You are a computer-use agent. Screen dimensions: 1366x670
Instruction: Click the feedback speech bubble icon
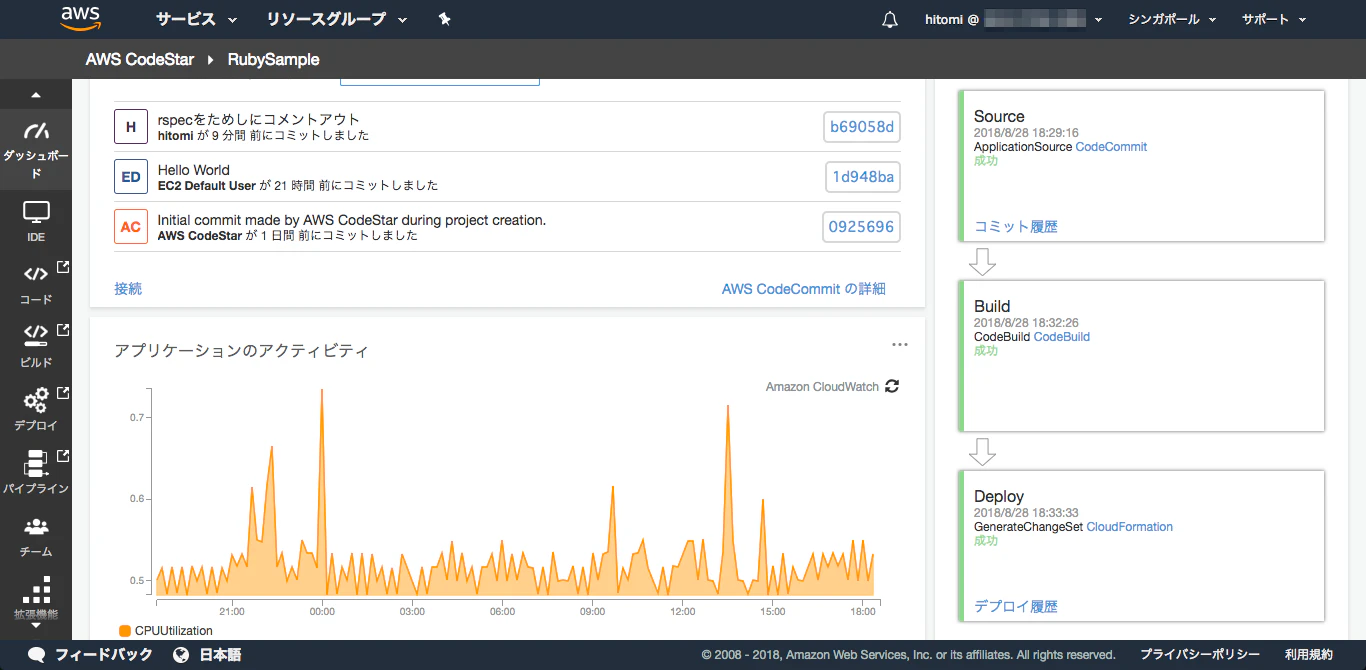click(x=36, y=655)
